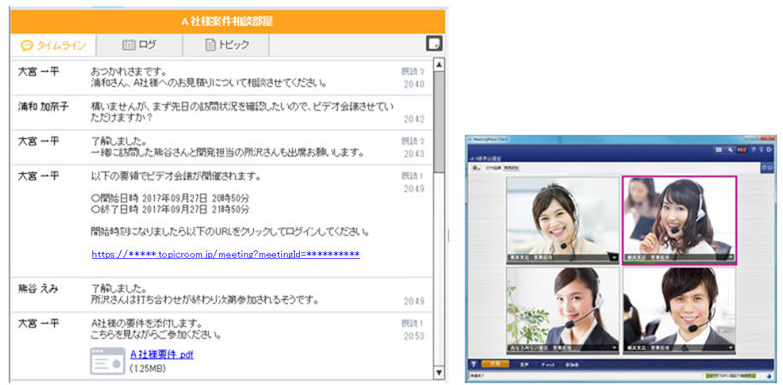Click the speech bubble icon on タイムライン tab
Screen dimensions: 783x385
pyautogui.click(x=27, y=45)
